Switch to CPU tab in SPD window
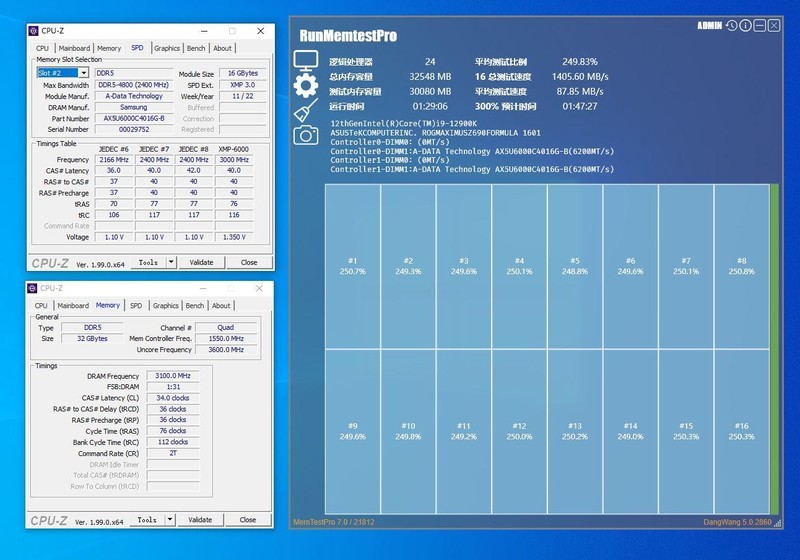 [42, 48]
